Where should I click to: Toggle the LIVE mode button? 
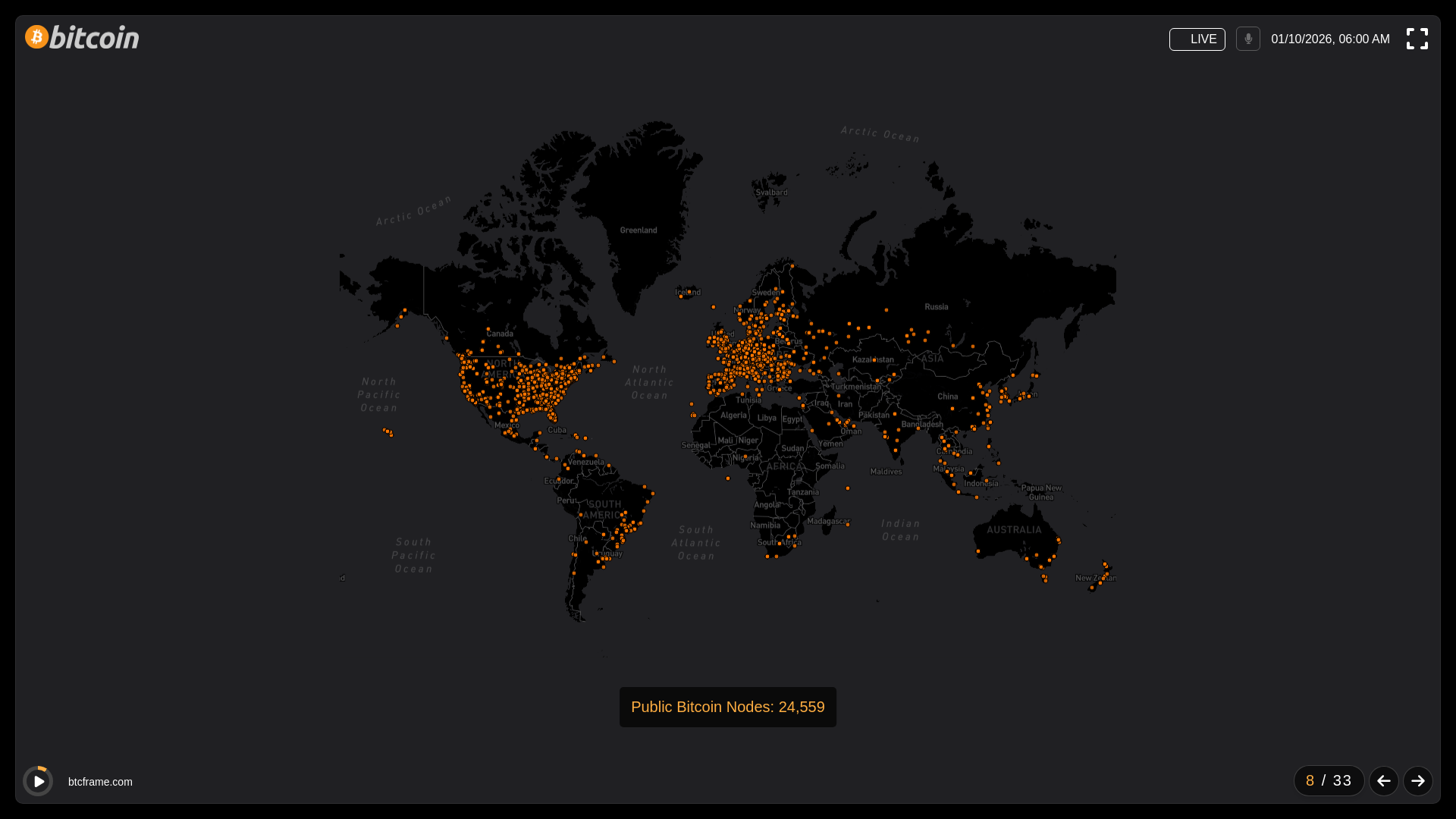(1197, 39)
